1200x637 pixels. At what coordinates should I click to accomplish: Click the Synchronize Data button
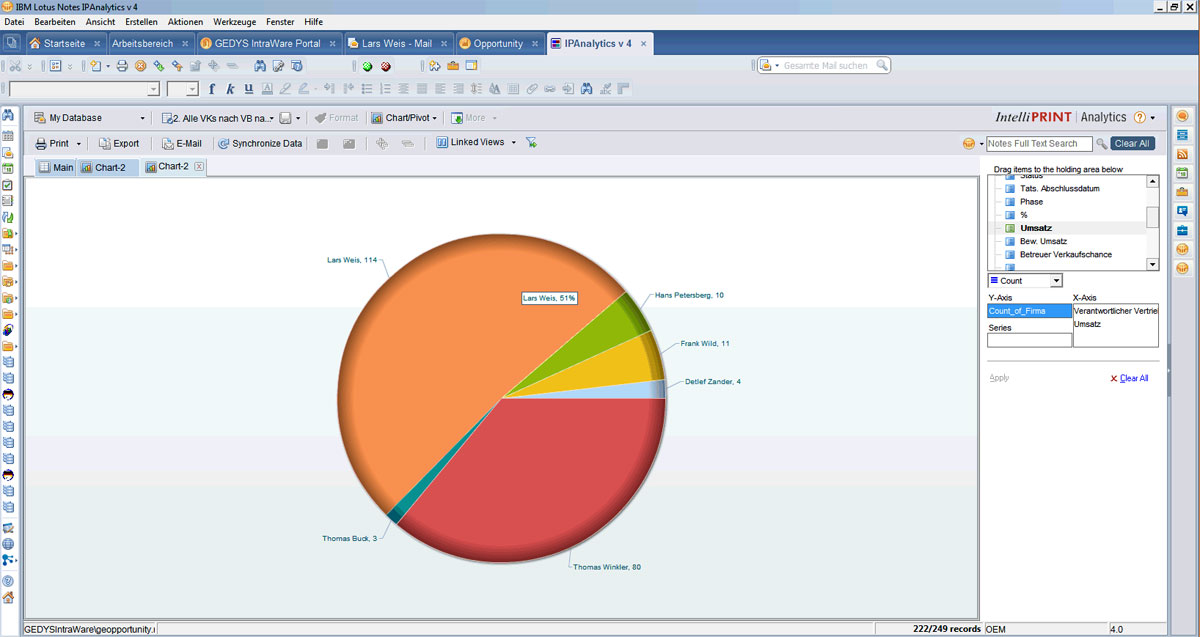(260, 143)
